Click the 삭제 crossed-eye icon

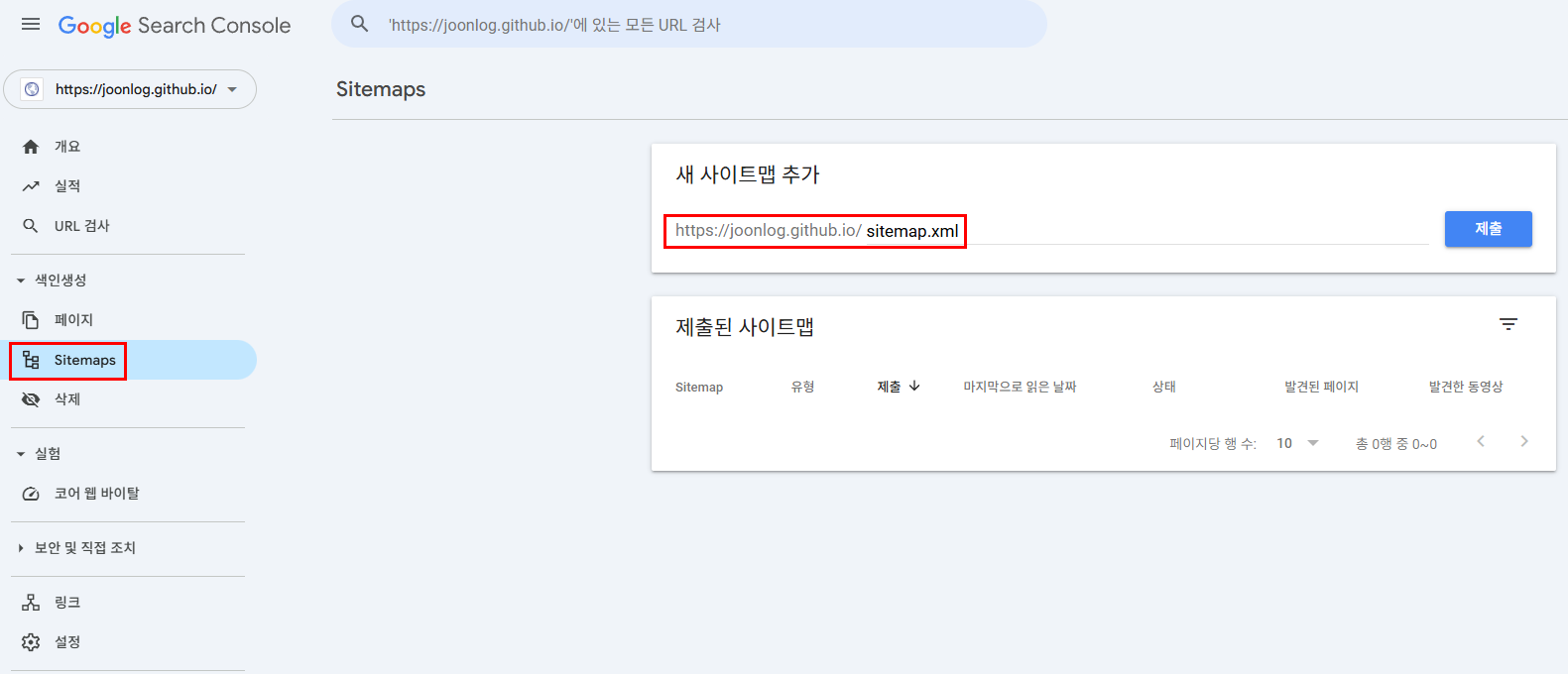click(x=31, y=399)
